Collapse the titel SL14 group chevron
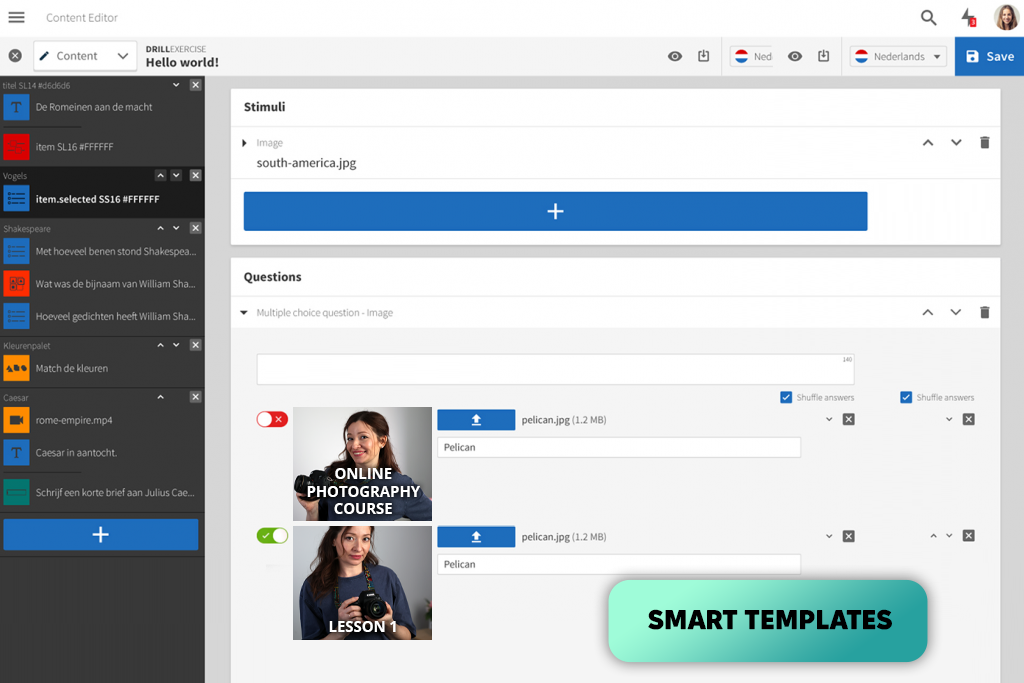This screenshot has height=683, width=1024. pyautogui.click(x=176, y=85)
